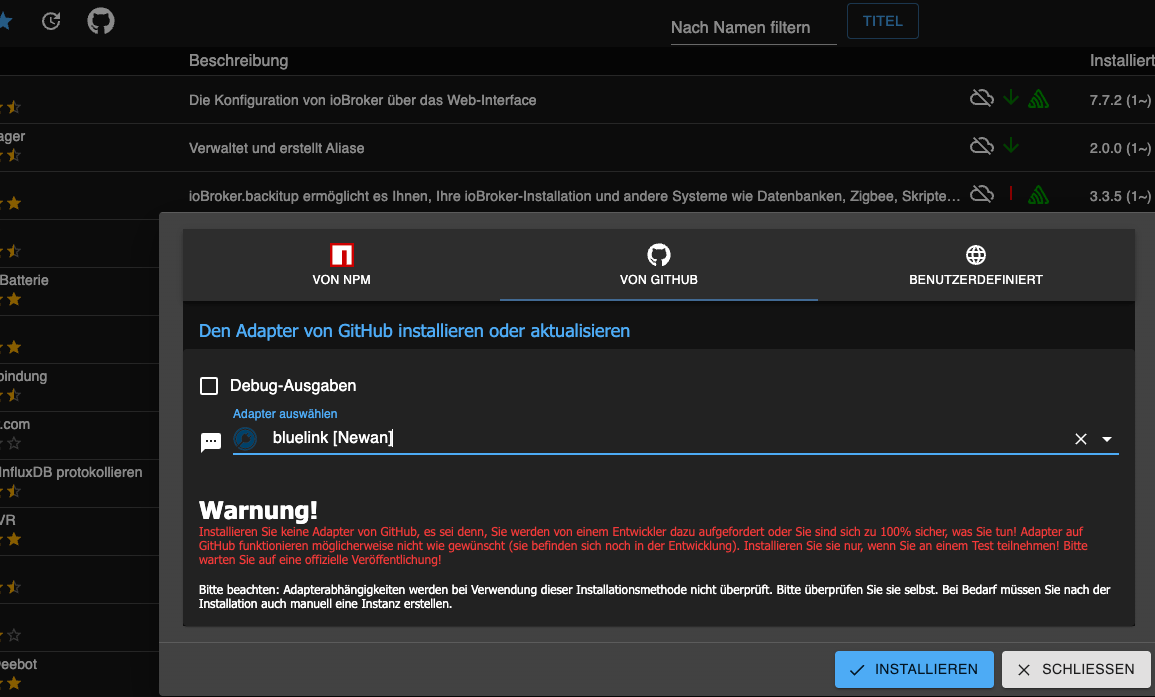Click the bluelink adapter logo icon
Viewport: 1155px width, 697px height.
tap(245, 438)
